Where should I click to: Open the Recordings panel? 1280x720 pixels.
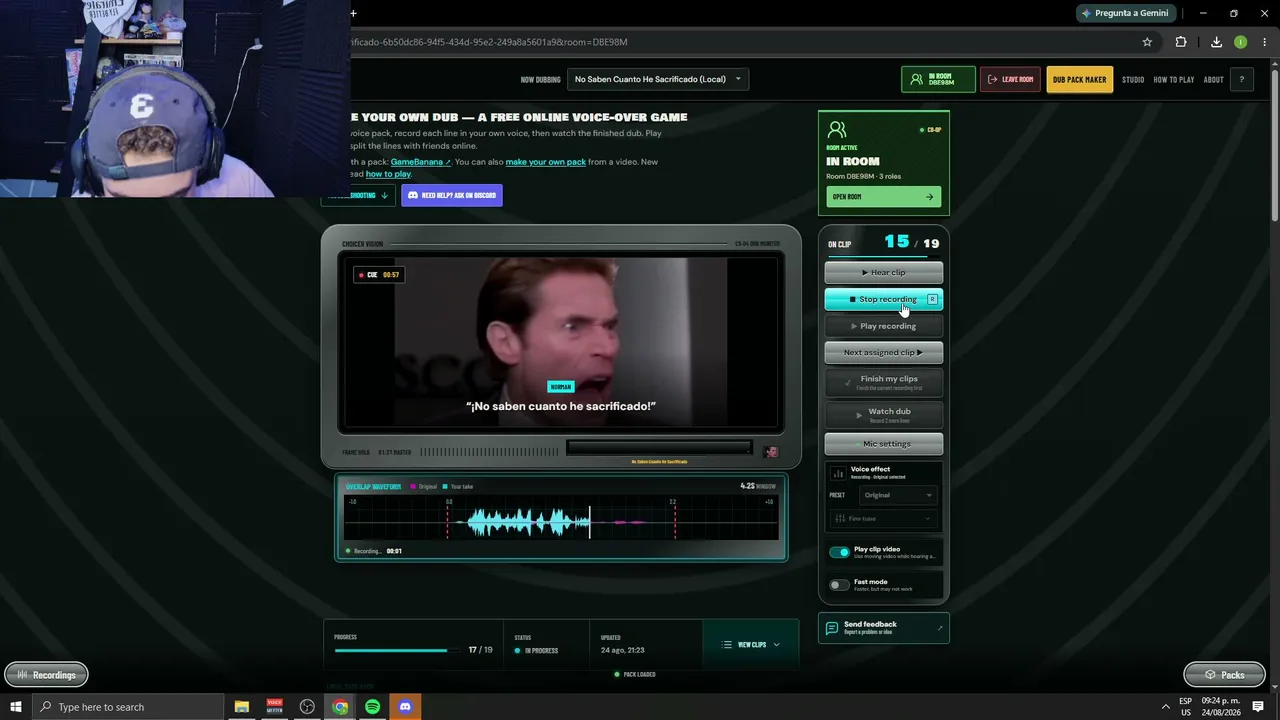coord(46,675)
